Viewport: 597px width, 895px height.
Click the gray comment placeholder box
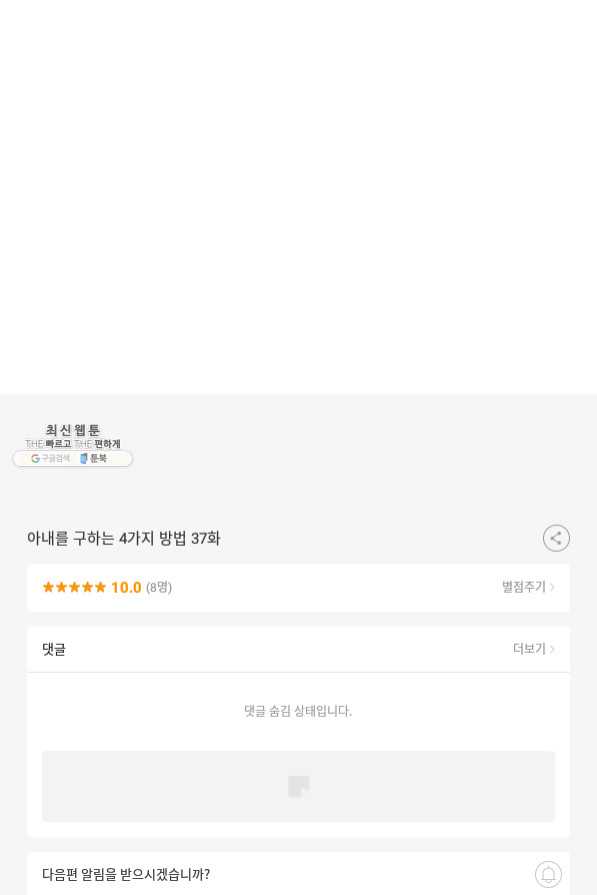tap(298, 787)
